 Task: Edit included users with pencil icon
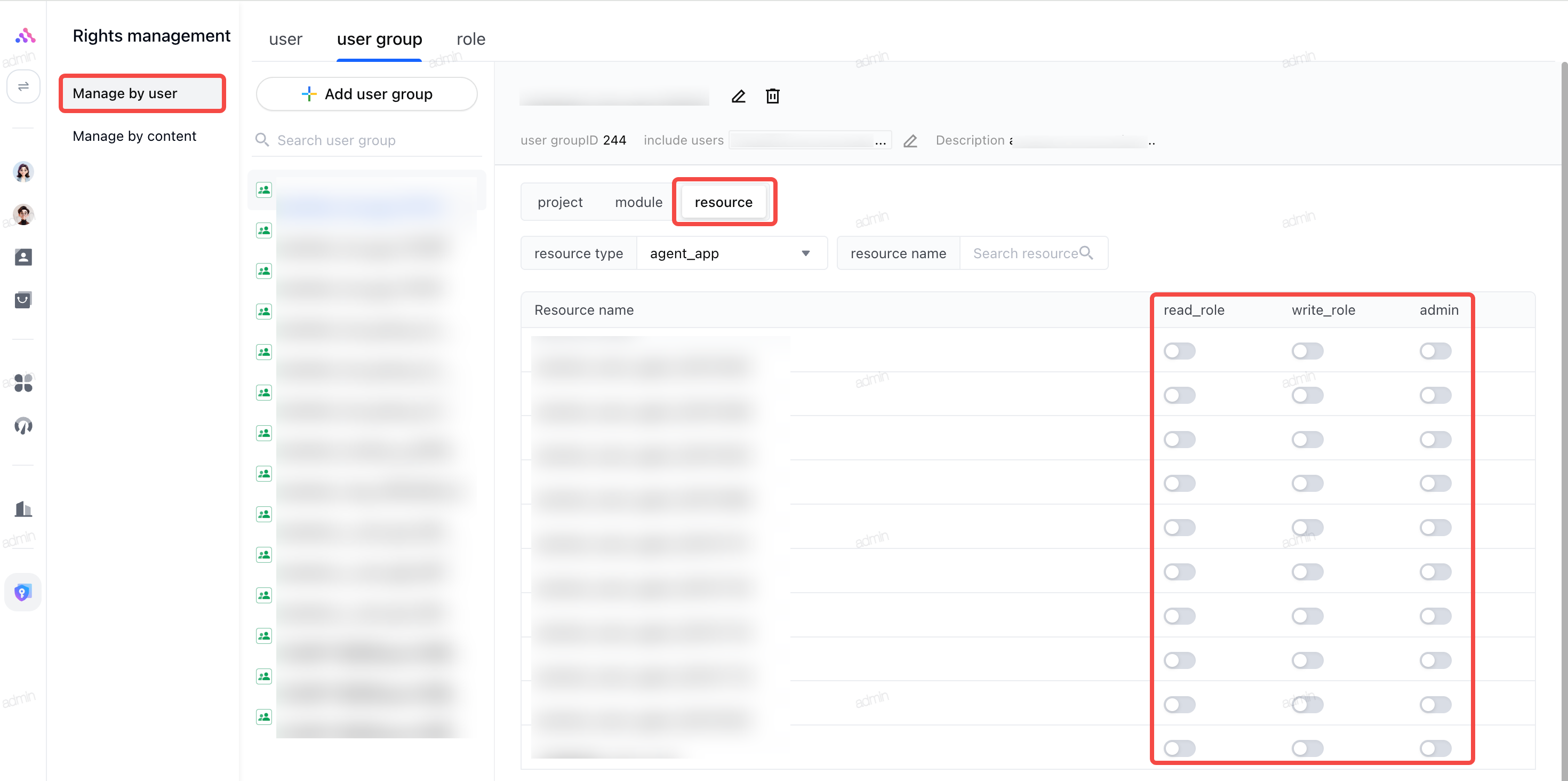[910, 141]
